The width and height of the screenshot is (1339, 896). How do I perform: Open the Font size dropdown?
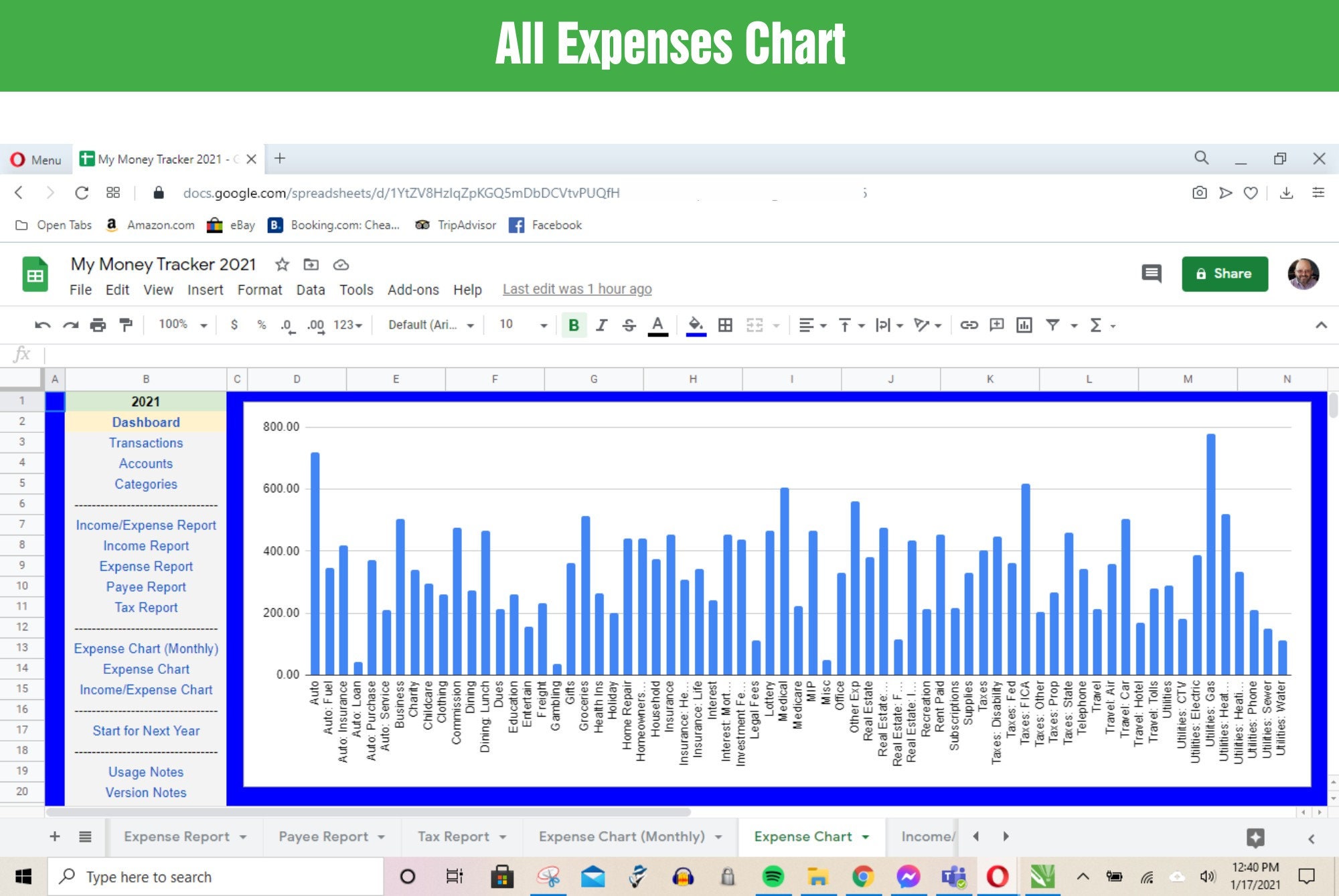[x=521, y=325]
